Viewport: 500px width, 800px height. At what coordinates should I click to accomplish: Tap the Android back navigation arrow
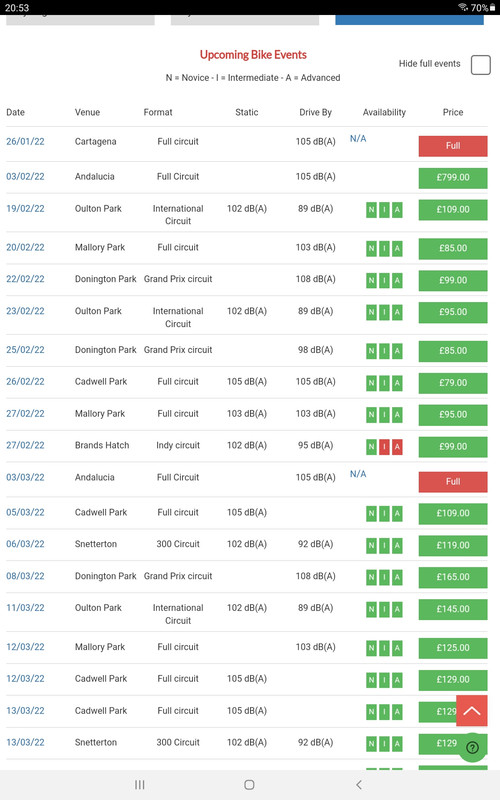[x=359, y=785]
